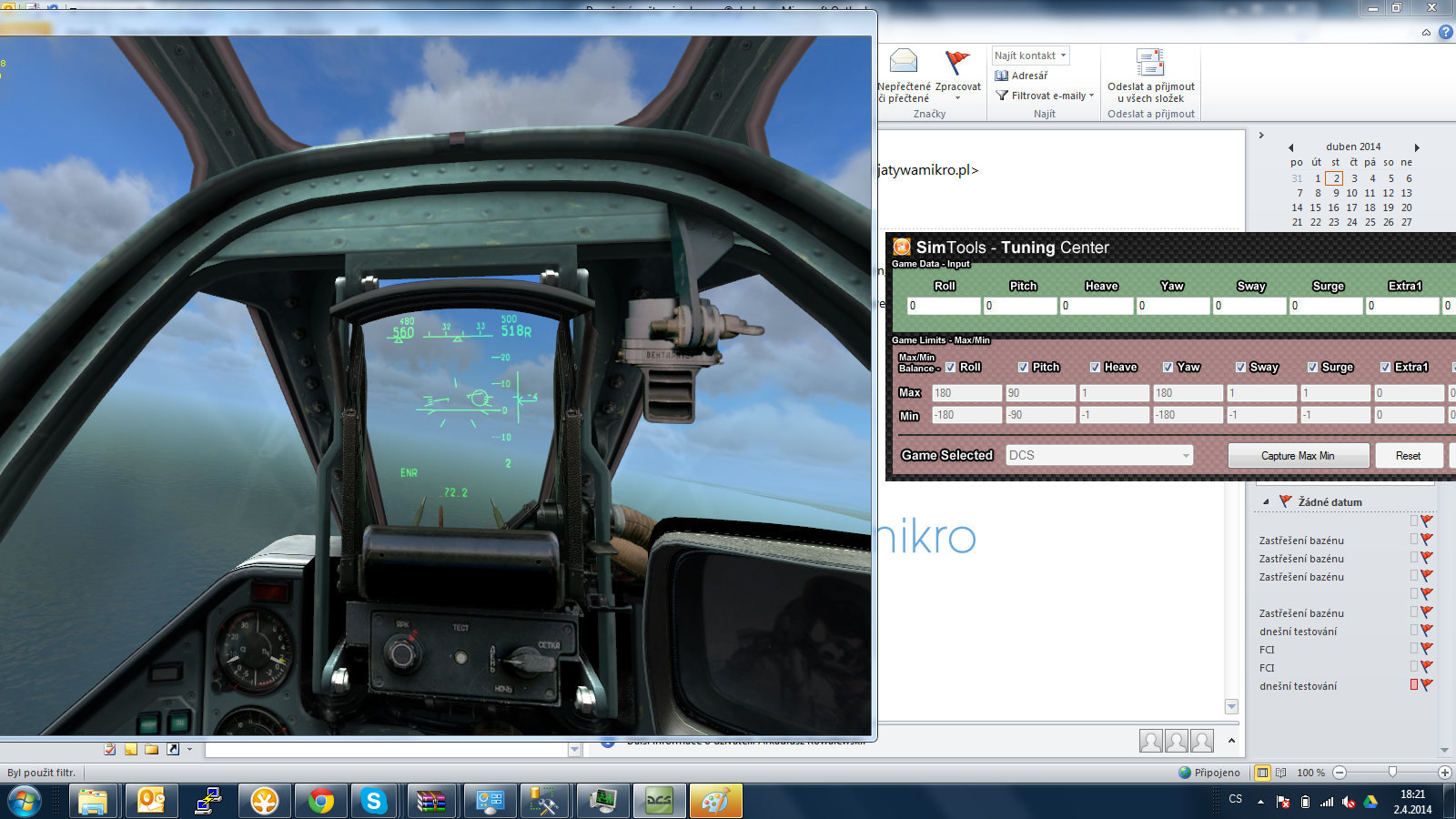
Task: Select April 3 in the calendar
Action: pyautogui.click(x=1354, y=178)
